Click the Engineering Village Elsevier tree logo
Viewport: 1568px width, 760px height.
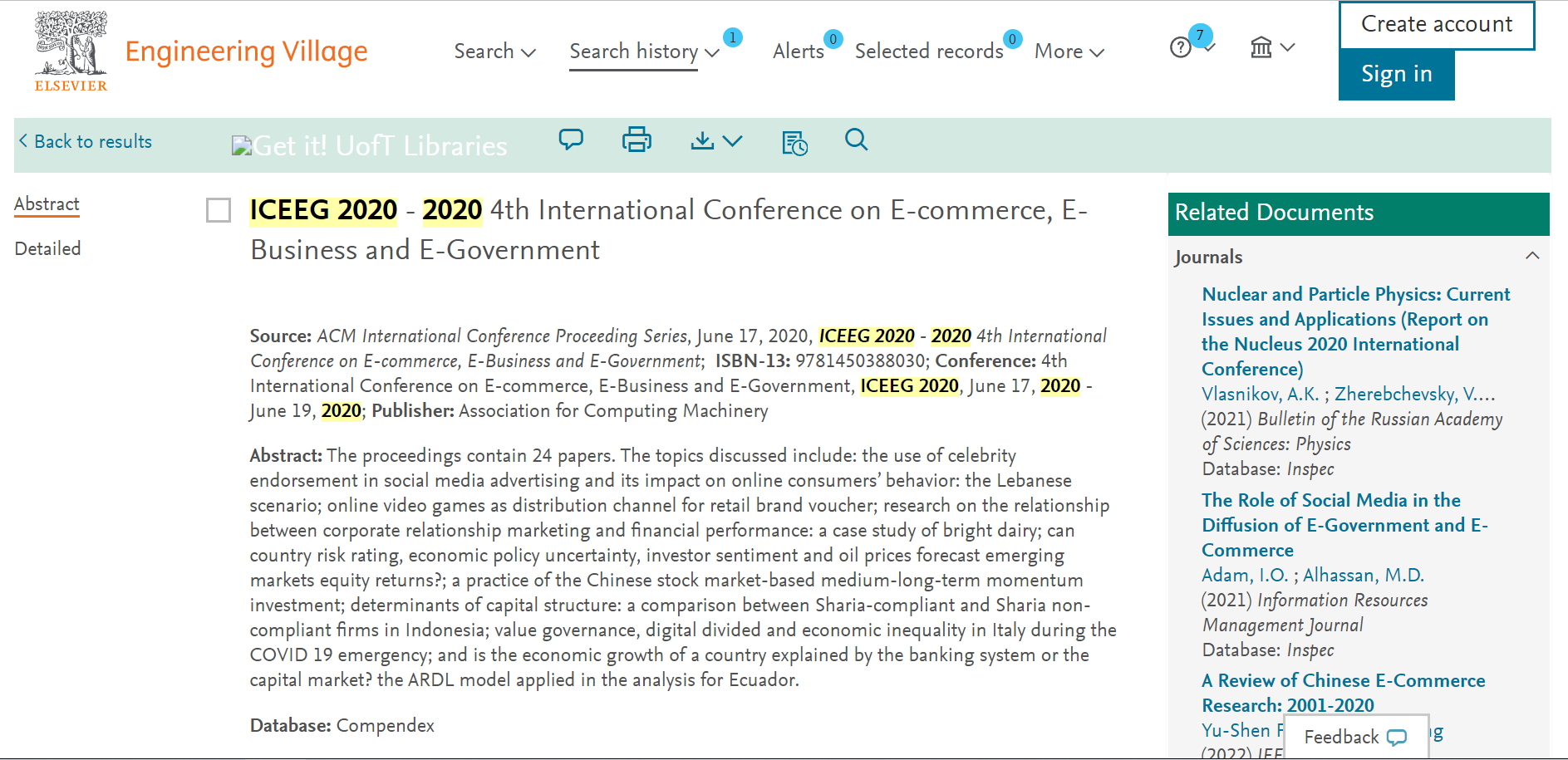point(71,47)
